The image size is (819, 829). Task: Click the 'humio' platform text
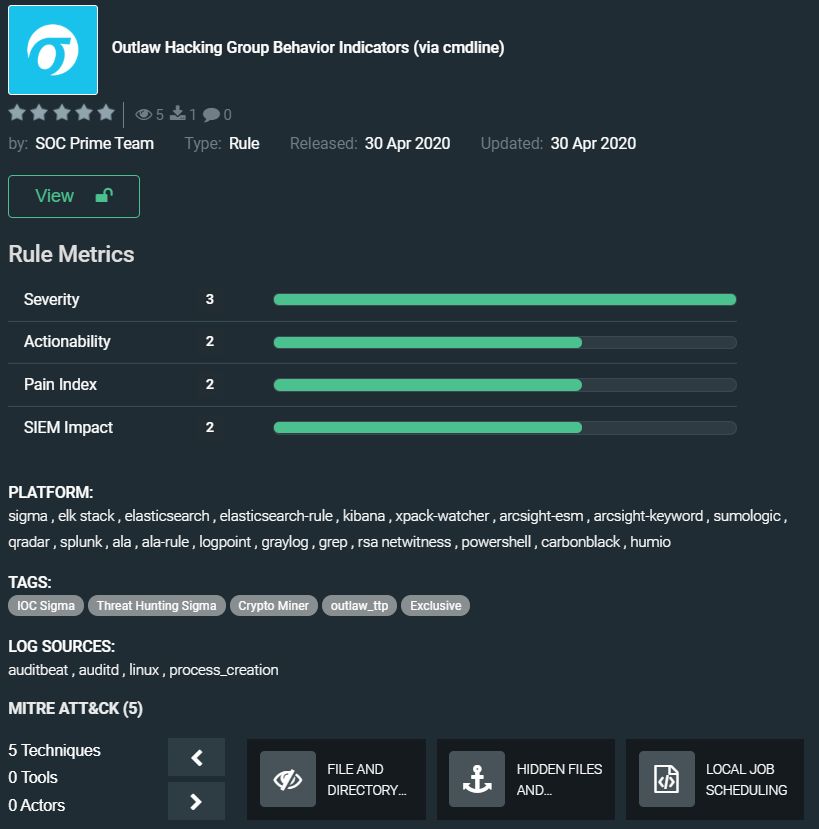tap(650, 542)
